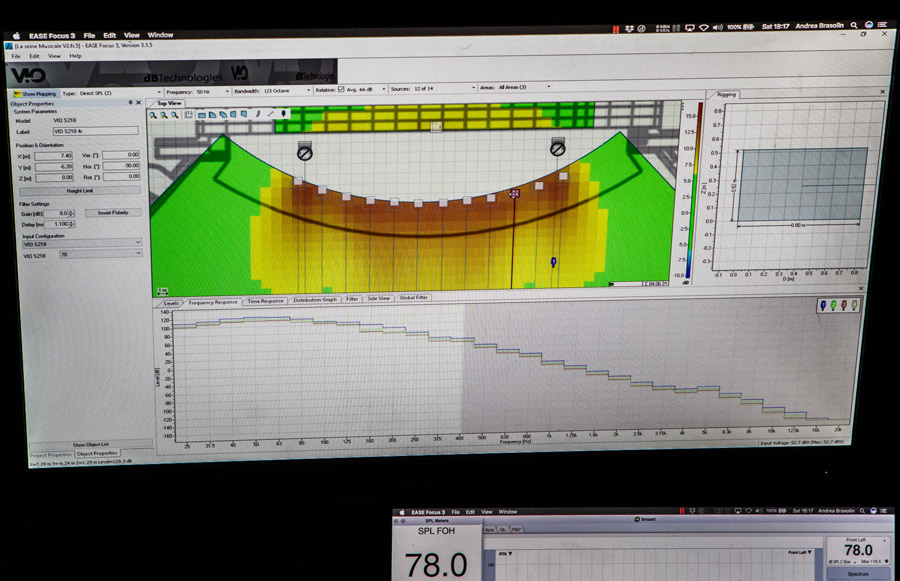The image size is (900, 581).
Task: Adjust the Gain [dB] stepper arrows
Action: 71,214
